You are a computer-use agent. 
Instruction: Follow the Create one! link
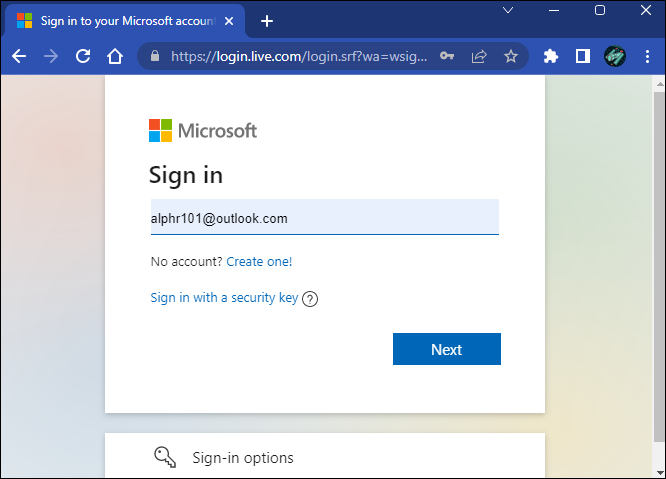259,262
